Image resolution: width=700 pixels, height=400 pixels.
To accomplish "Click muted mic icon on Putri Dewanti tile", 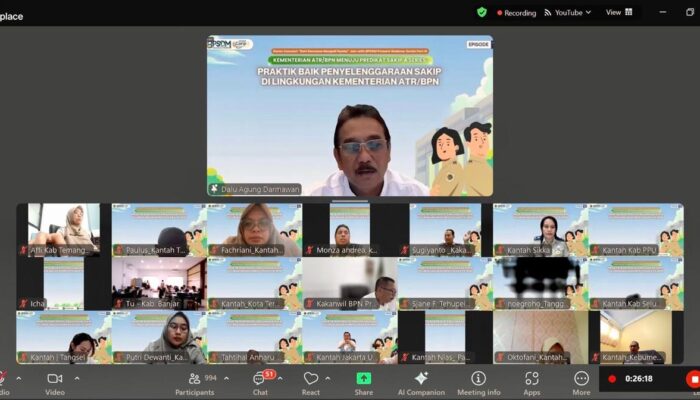I will (119, 358).
